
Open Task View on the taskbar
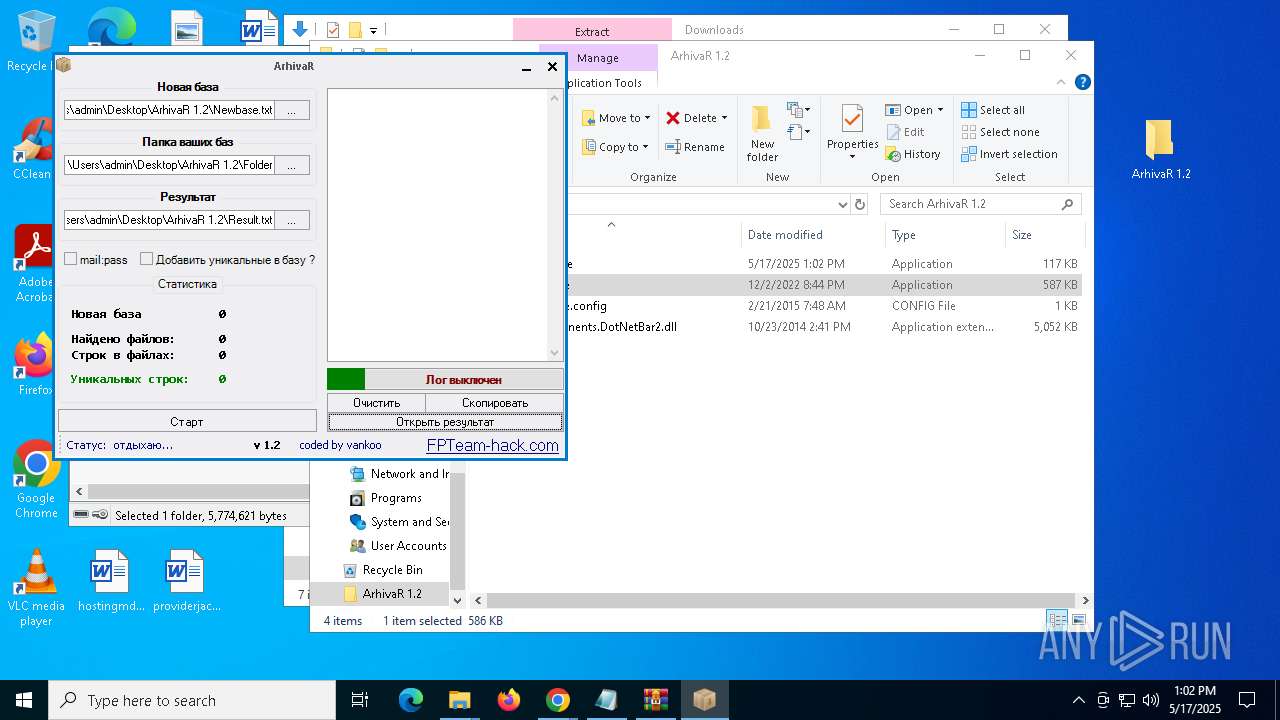tap(361, 700)
